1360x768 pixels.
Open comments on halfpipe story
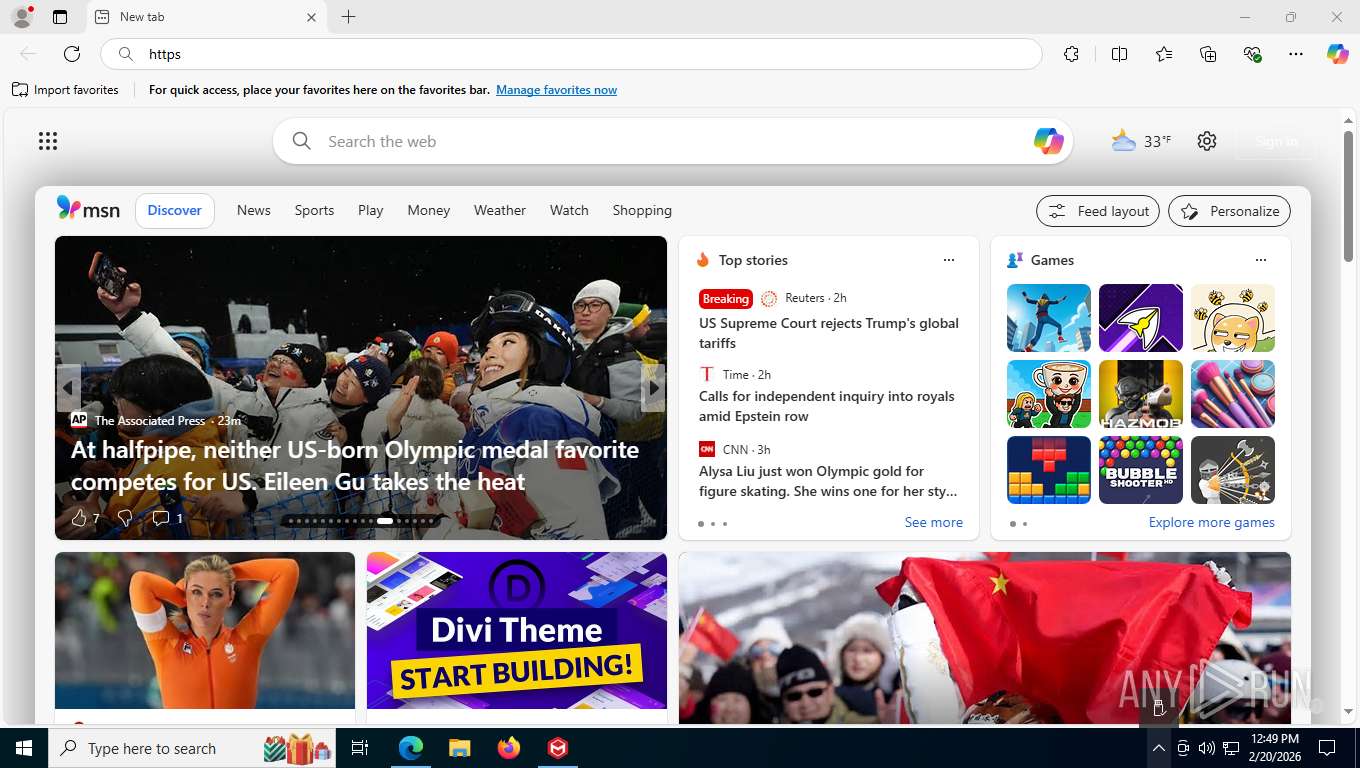pos(167,518)
